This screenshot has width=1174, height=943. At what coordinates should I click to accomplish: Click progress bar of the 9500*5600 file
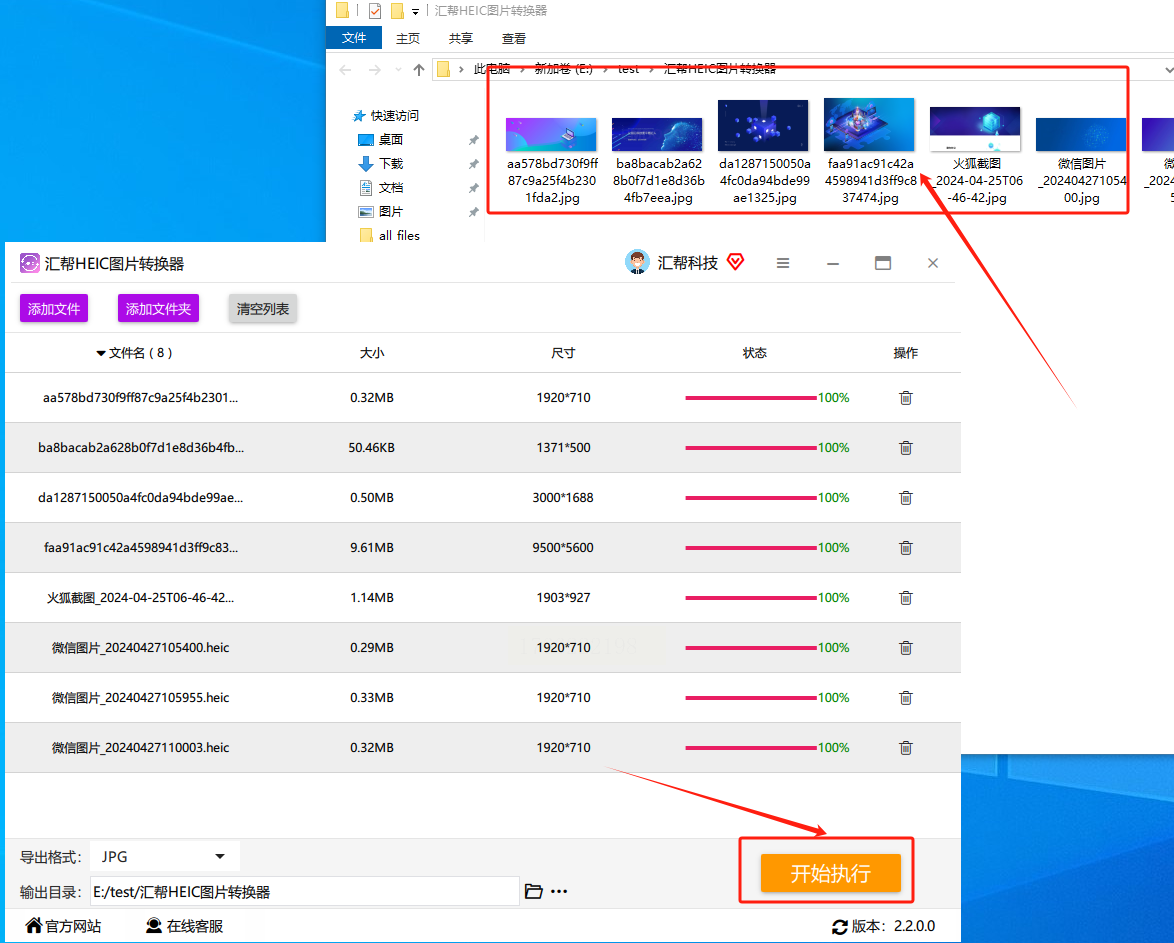pos(750,548)
